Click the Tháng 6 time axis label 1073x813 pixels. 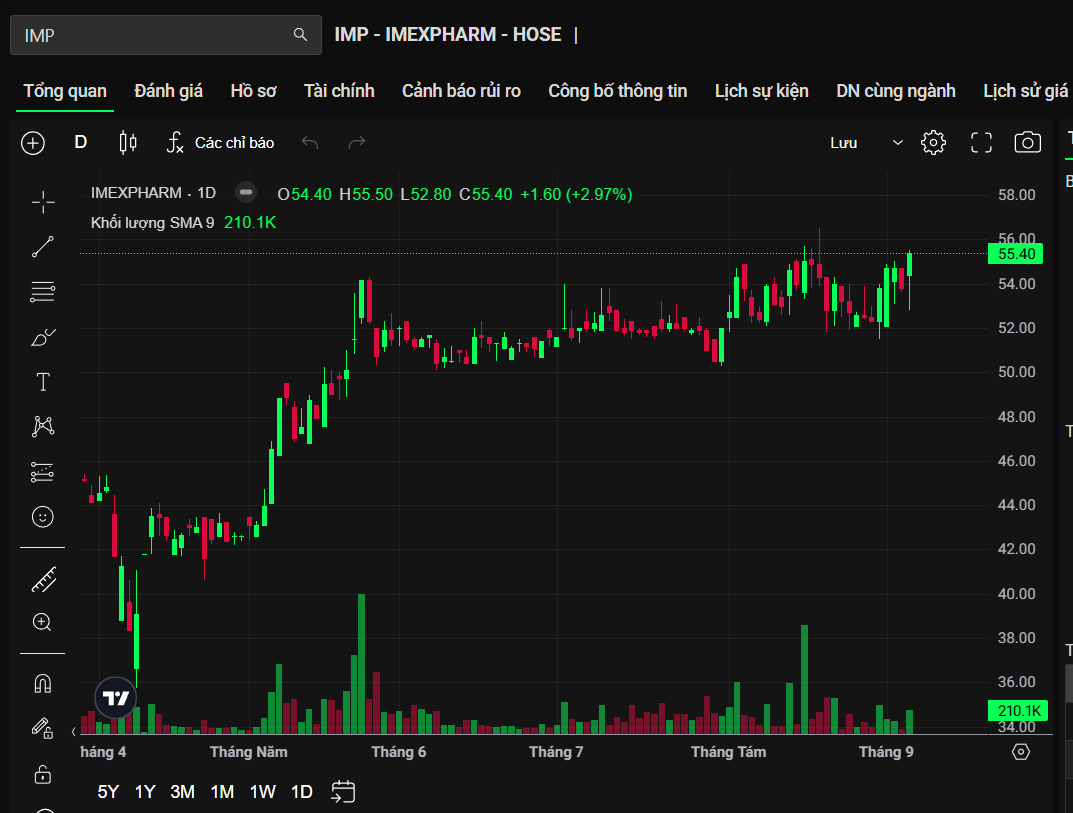[x=398, y=752]
